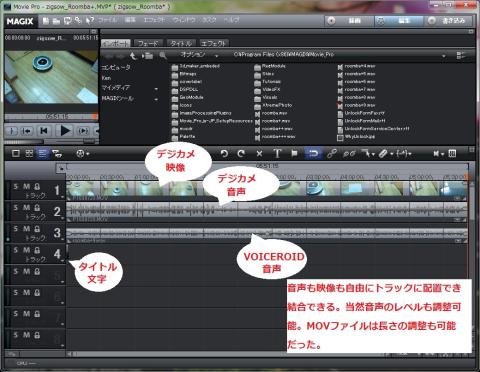Screen dimensions: 480x372
Task: Create a new folder in media browser
Action: (x=148, y=56)
